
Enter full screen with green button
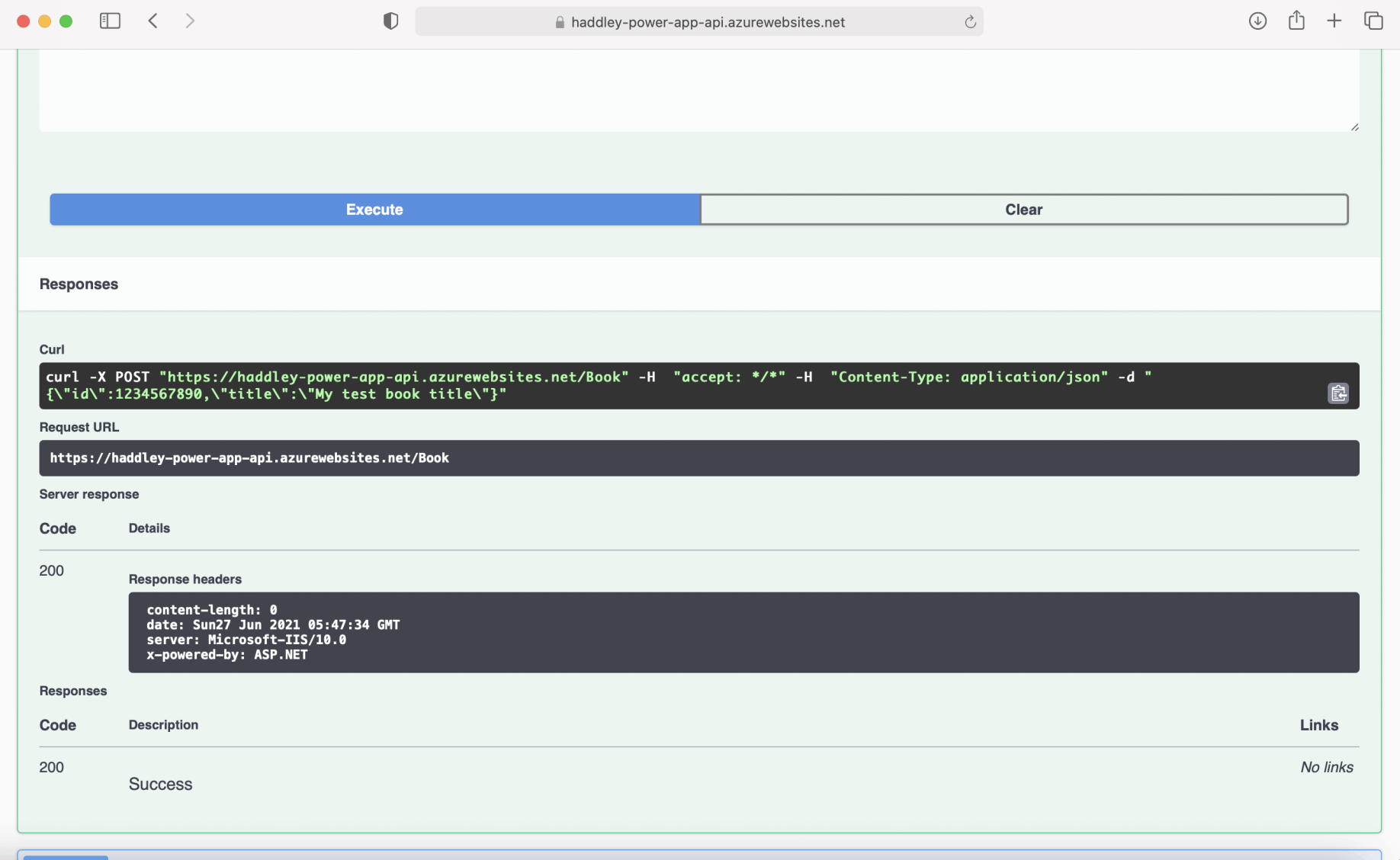pos(66,21)
